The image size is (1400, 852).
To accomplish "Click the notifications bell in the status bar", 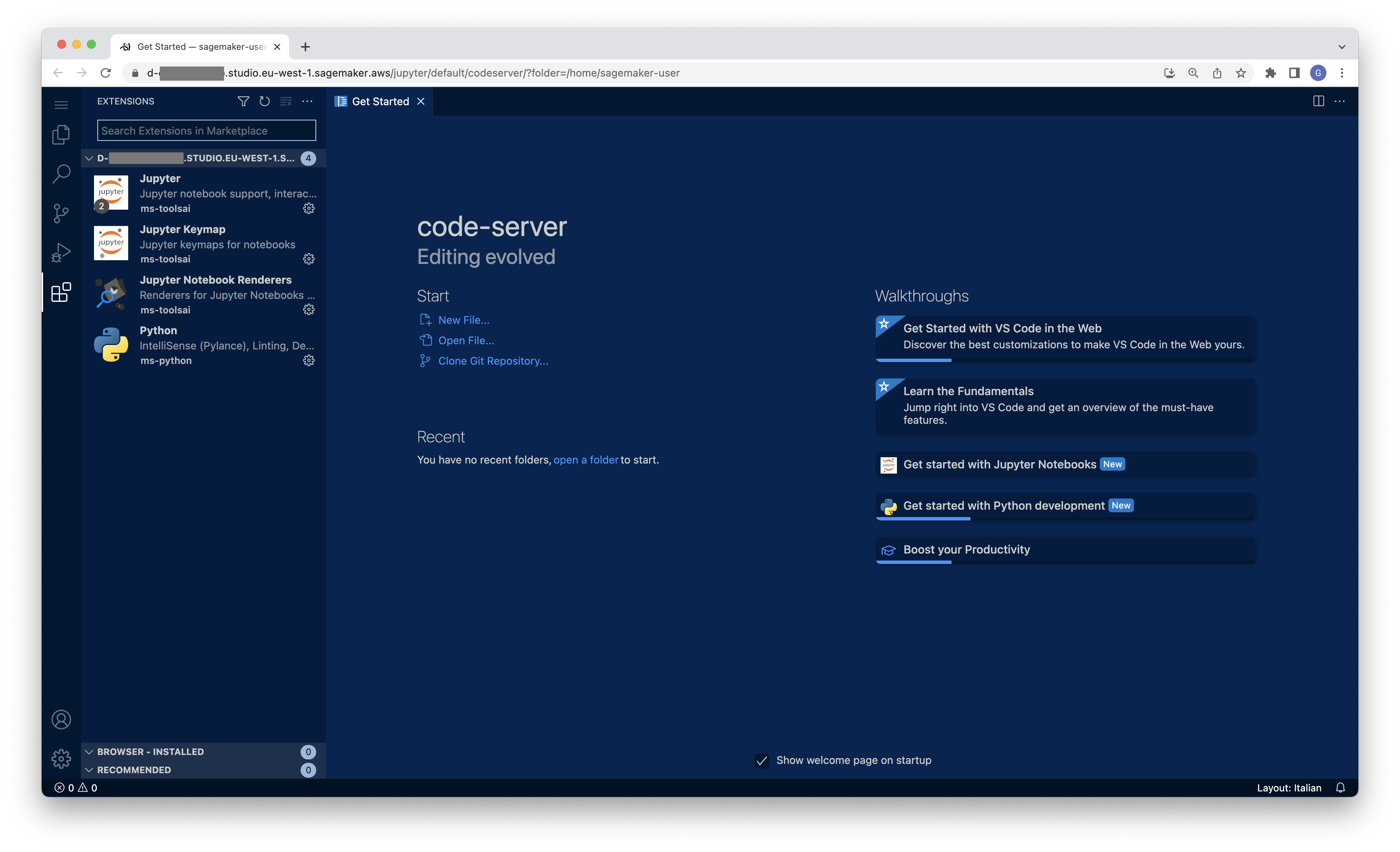I will click(1340, 788).
